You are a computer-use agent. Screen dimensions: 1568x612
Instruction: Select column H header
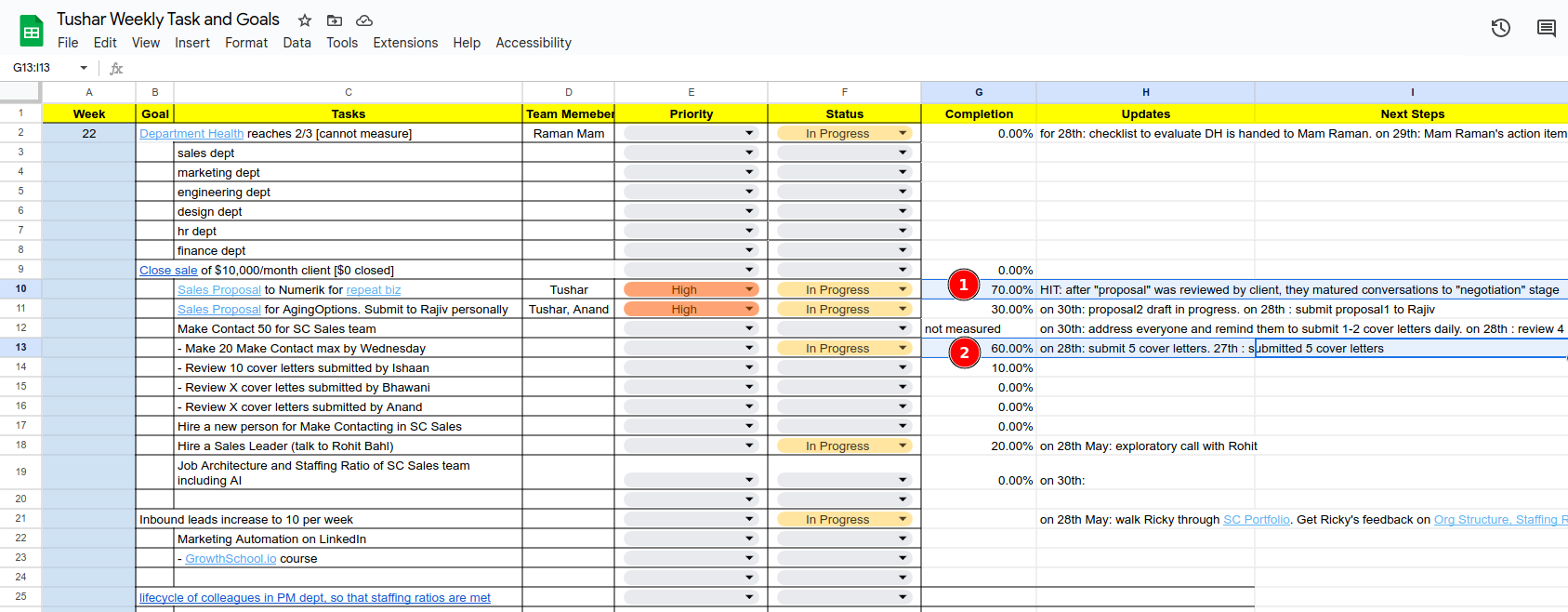point(1145,92)
